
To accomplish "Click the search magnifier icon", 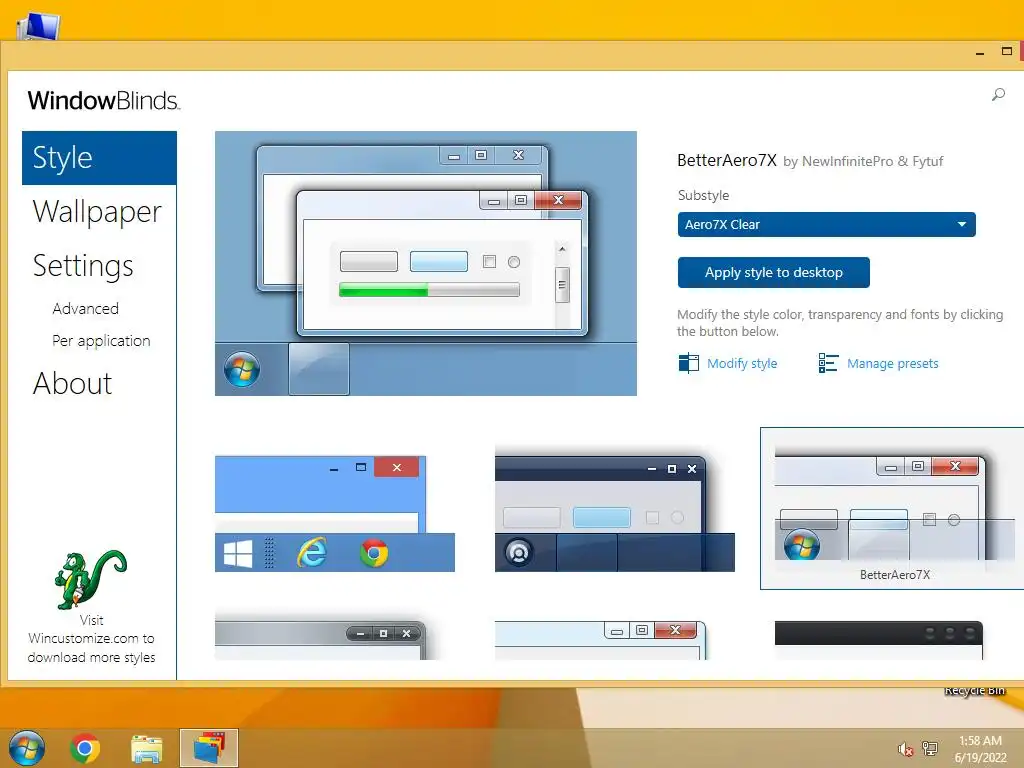I will (x=998, y=95).
